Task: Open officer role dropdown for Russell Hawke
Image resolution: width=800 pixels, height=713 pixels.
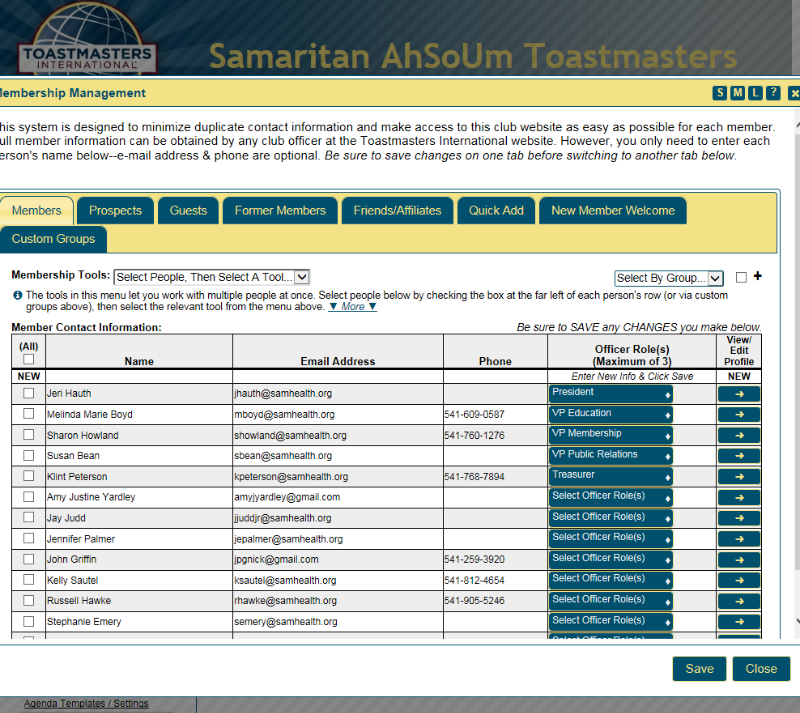Action: coord(611,601)
